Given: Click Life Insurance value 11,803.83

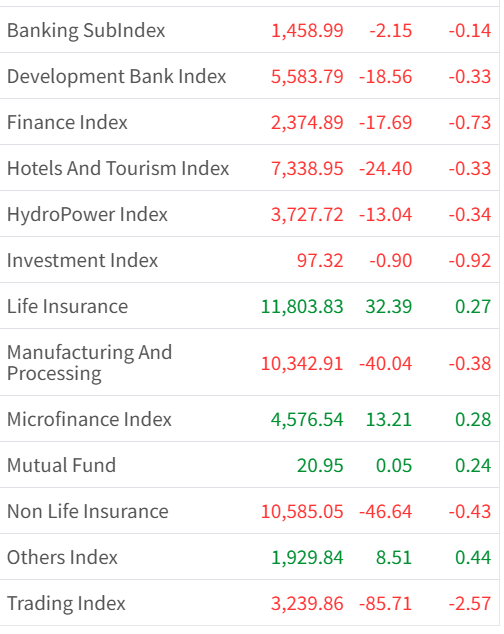Looking at the screenshot, I should click(x=302, y=306).
